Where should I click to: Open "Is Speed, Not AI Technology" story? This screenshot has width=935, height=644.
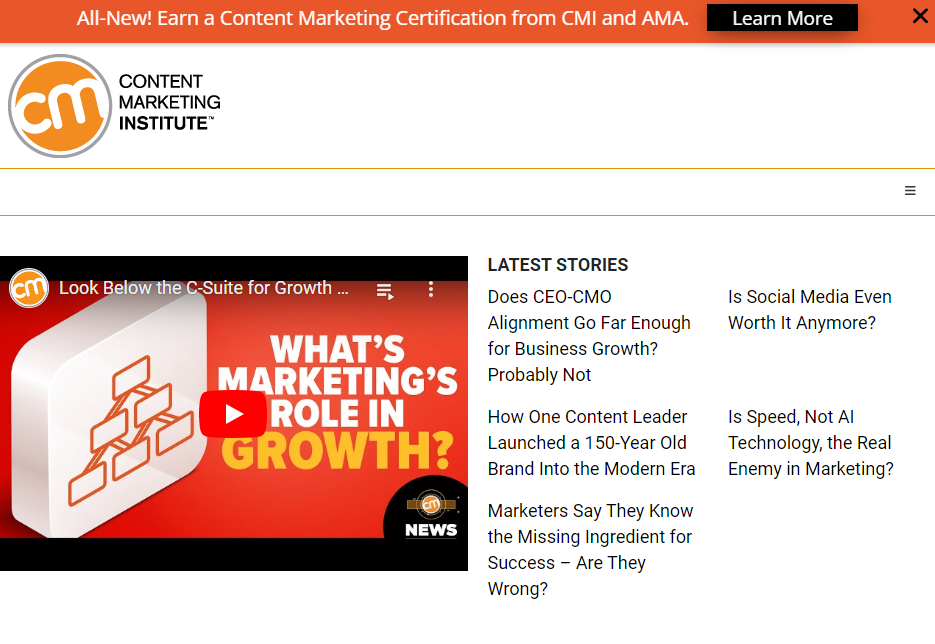click(x=811, y=442)
